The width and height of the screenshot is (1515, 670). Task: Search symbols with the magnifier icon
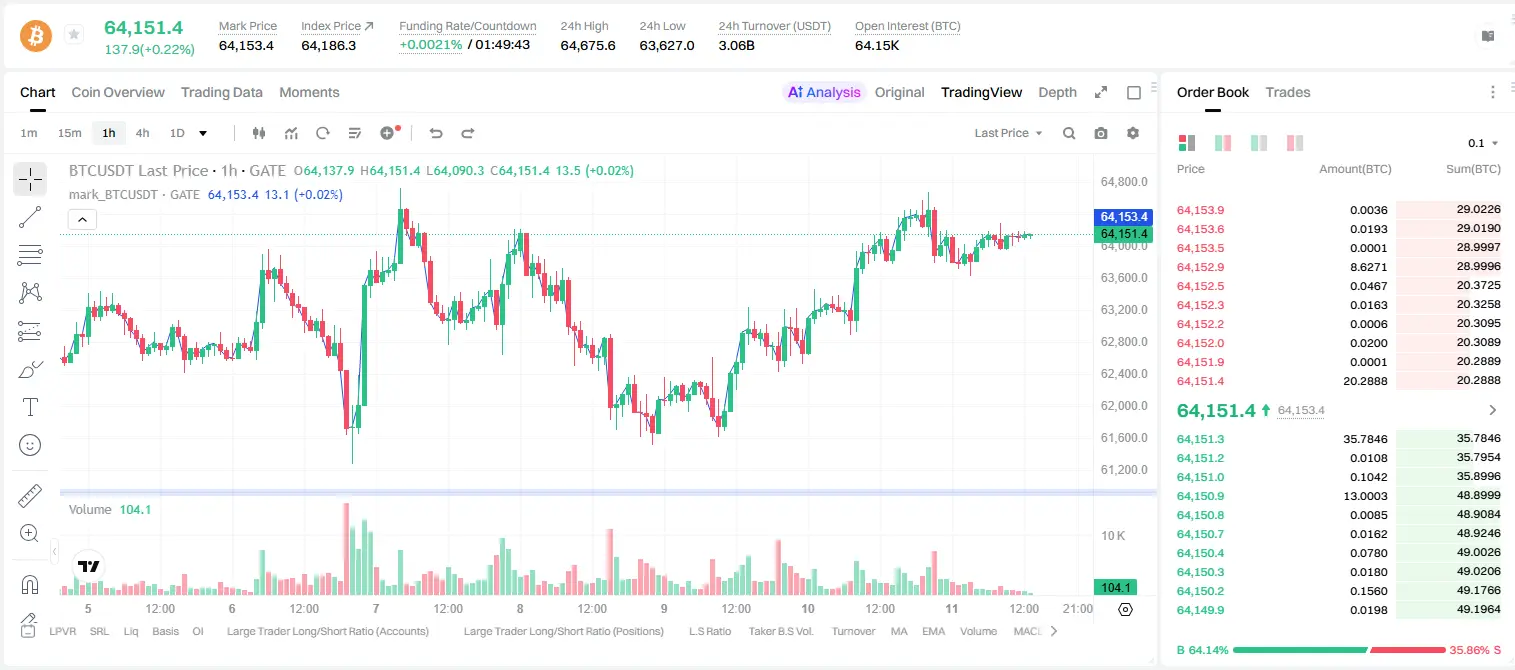[1069, 133]
